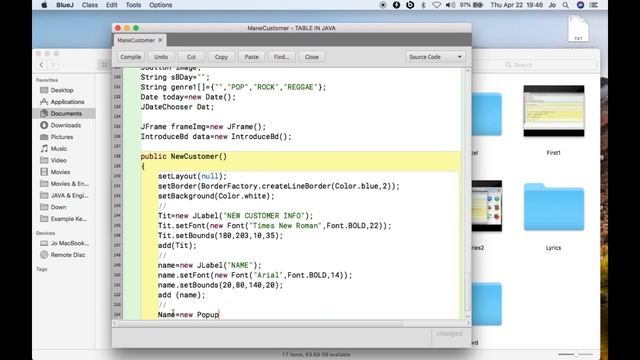Click the Finder icon size slider

click(575, 354)
